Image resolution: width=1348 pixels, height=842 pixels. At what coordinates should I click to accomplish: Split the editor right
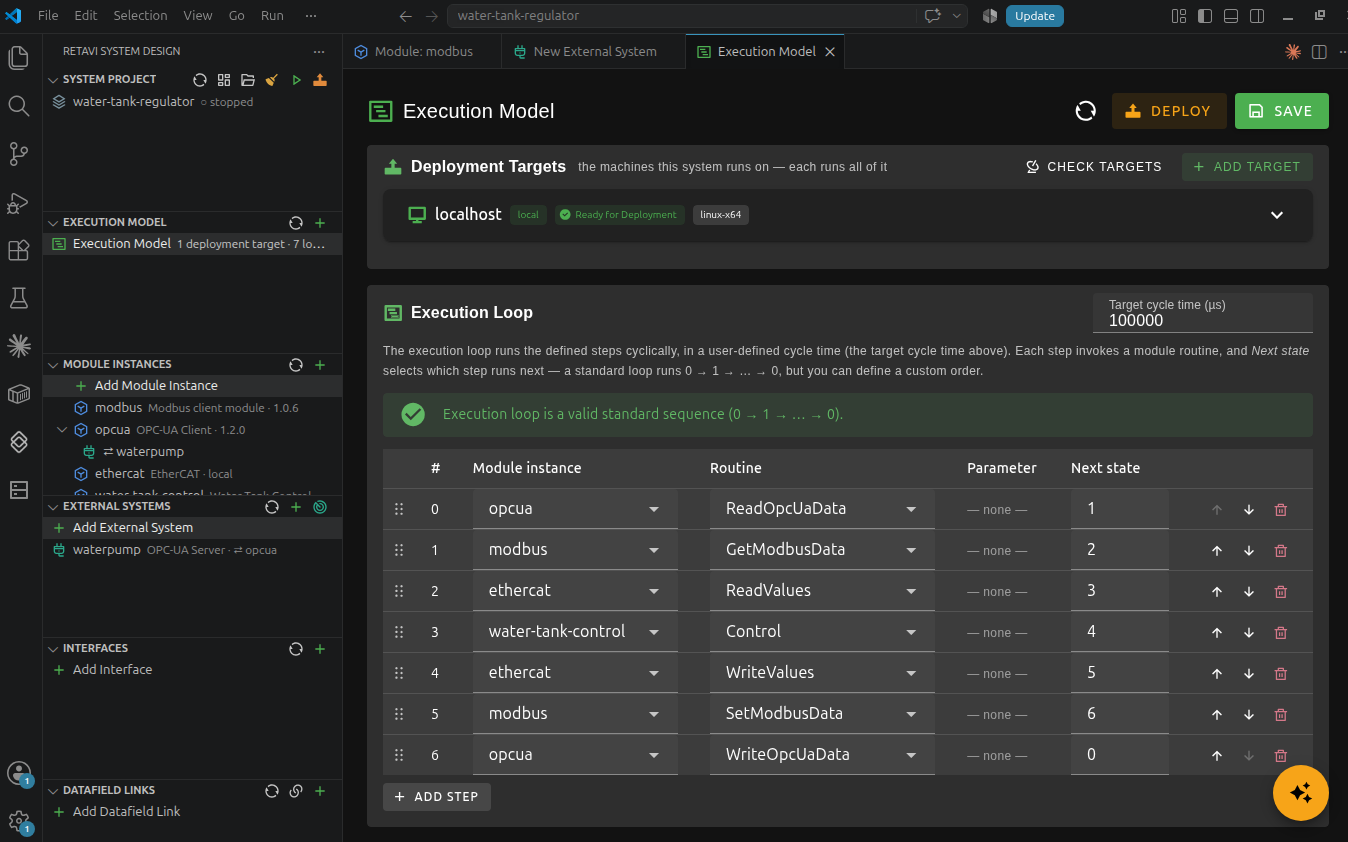pos(1319,52)
